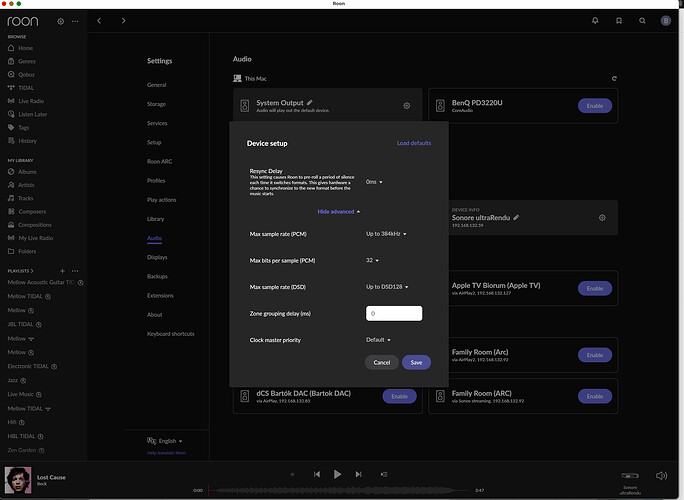Skip to next track
Viewport: 684px width, 500px height.
tap(357, 474)
